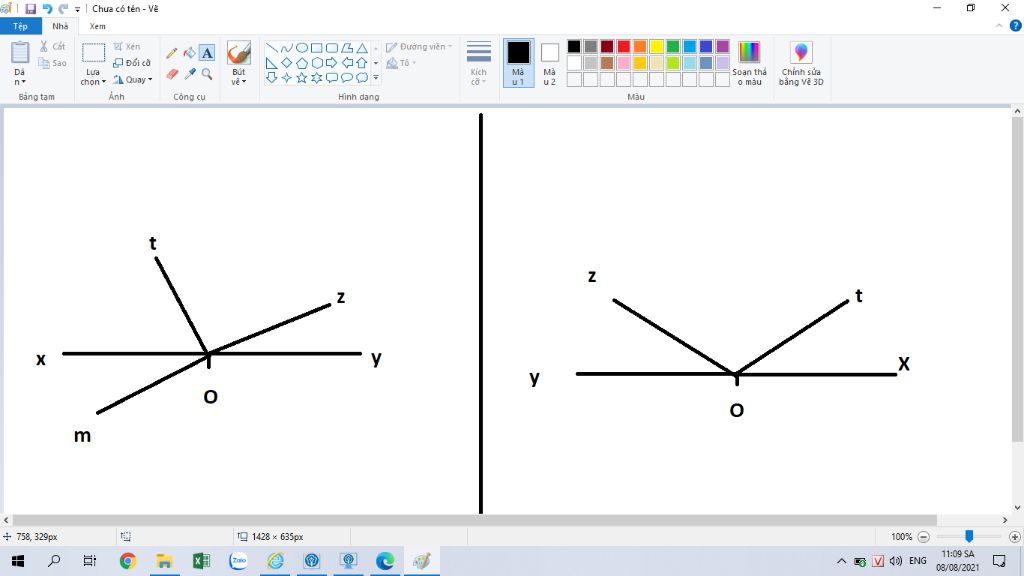Select the Magnifier tool

click(x=206, y=74)
